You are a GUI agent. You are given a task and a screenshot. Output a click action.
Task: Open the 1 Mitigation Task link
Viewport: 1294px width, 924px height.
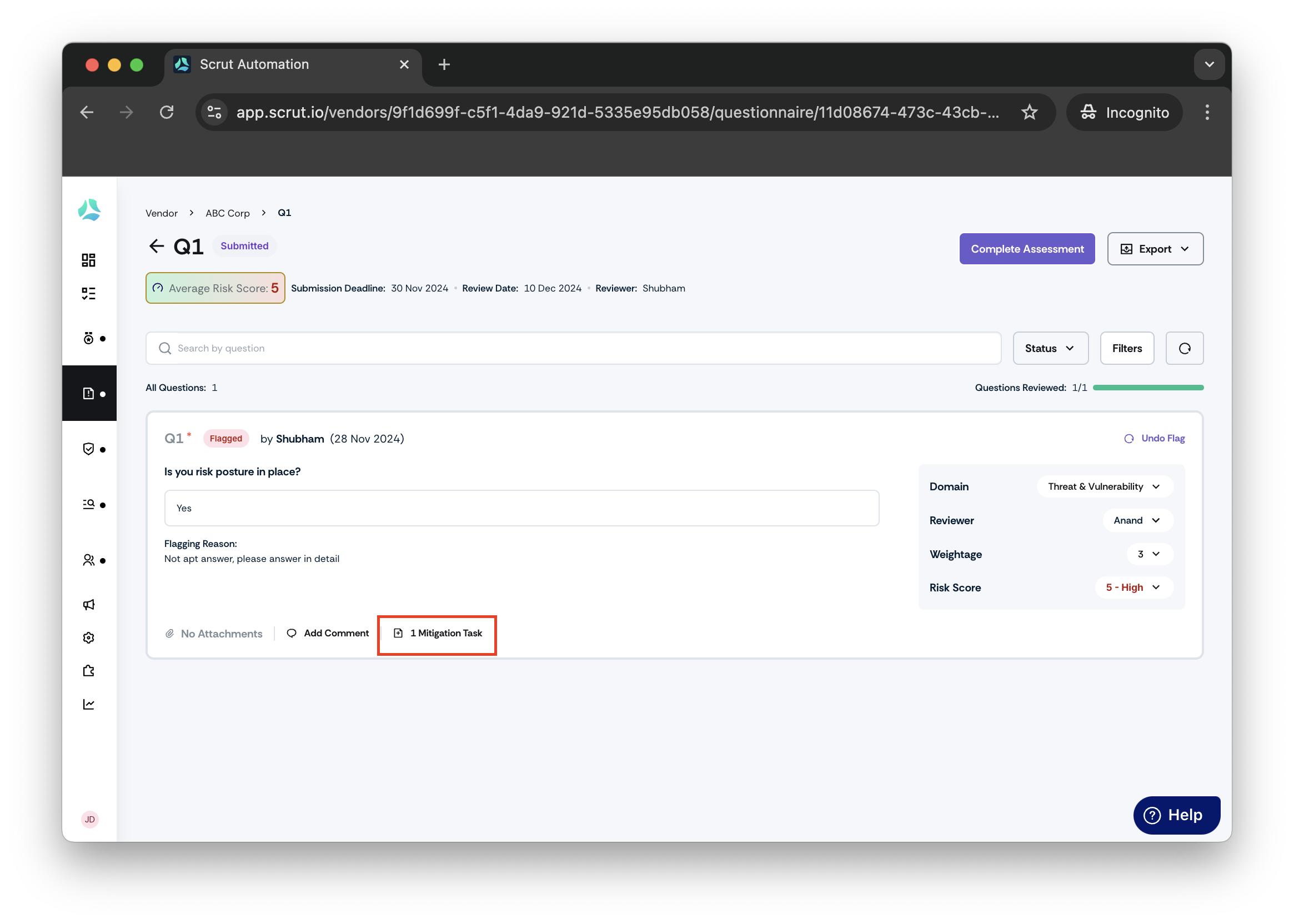438,633
